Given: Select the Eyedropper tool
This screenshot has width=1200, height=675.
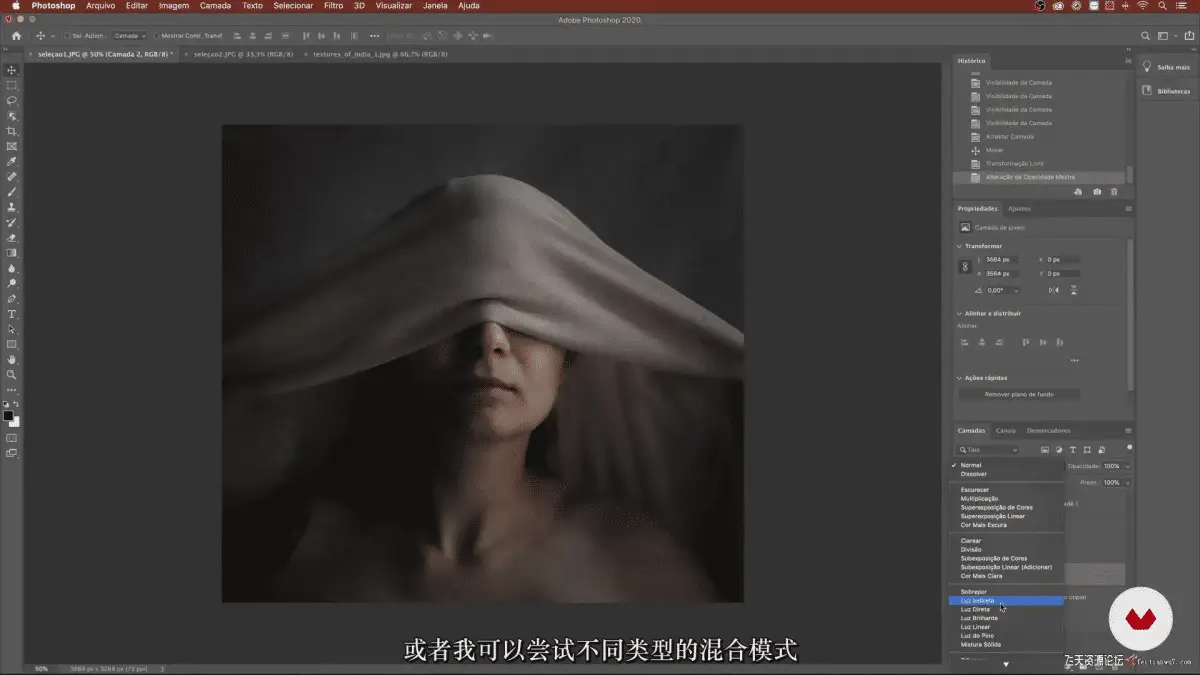Looking at the screenshot, I should point(12,161).
